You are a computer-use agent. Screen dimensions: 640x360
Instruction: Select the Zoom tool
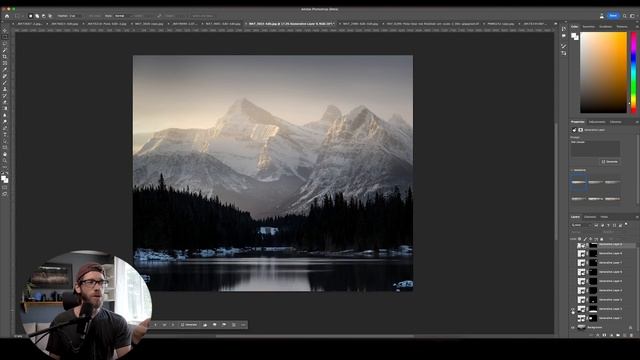[x=5, y=160]
